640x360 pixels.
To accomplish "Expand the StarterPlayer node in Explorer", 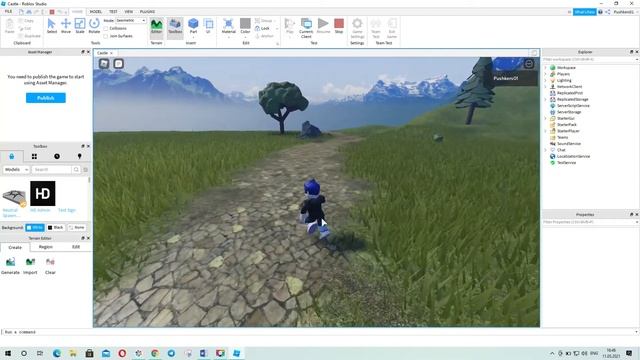I will (x=546, y=131).
